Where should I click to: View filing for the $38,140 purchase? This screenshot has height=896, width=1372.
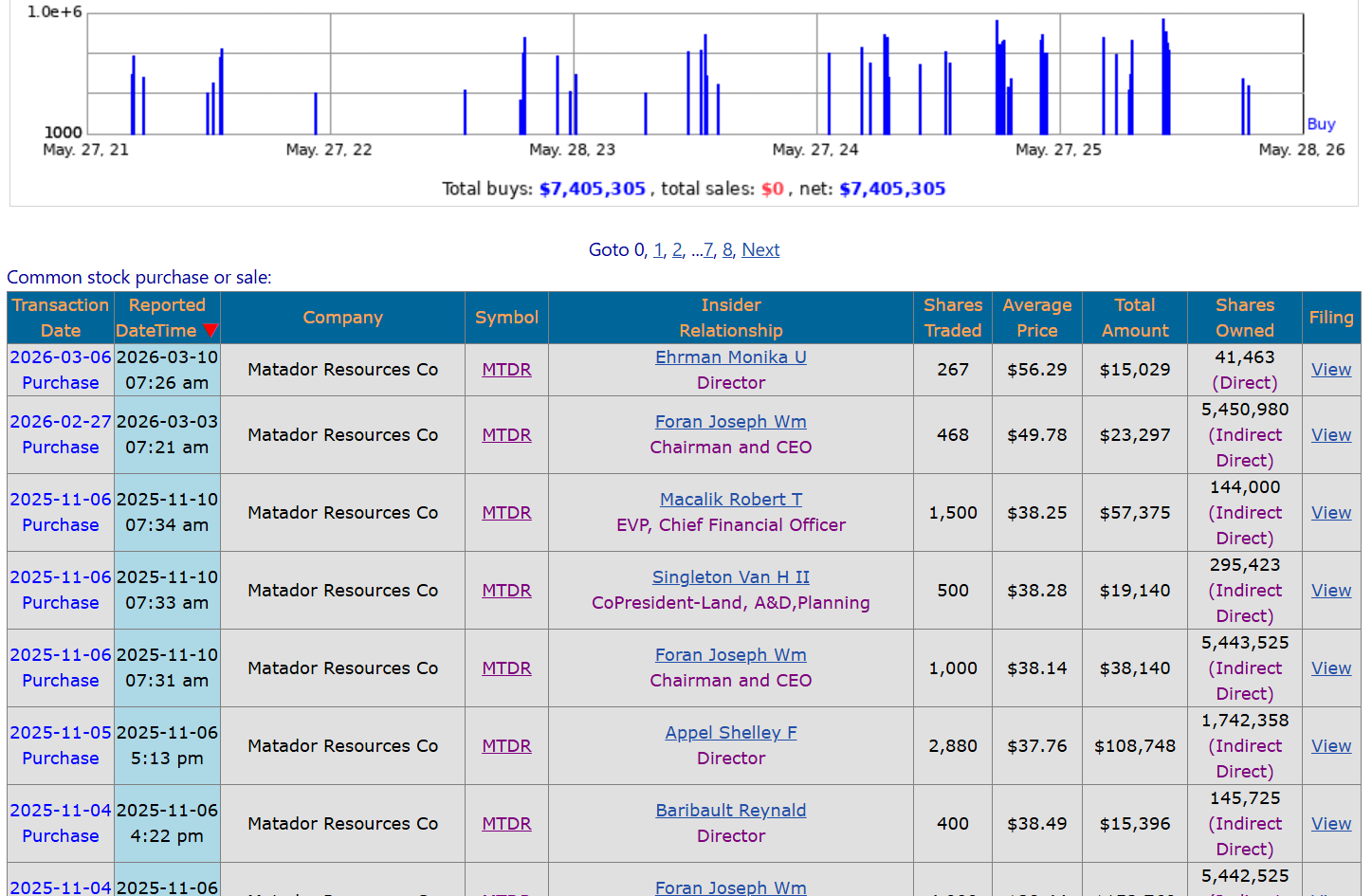(x=1331, y=667)
